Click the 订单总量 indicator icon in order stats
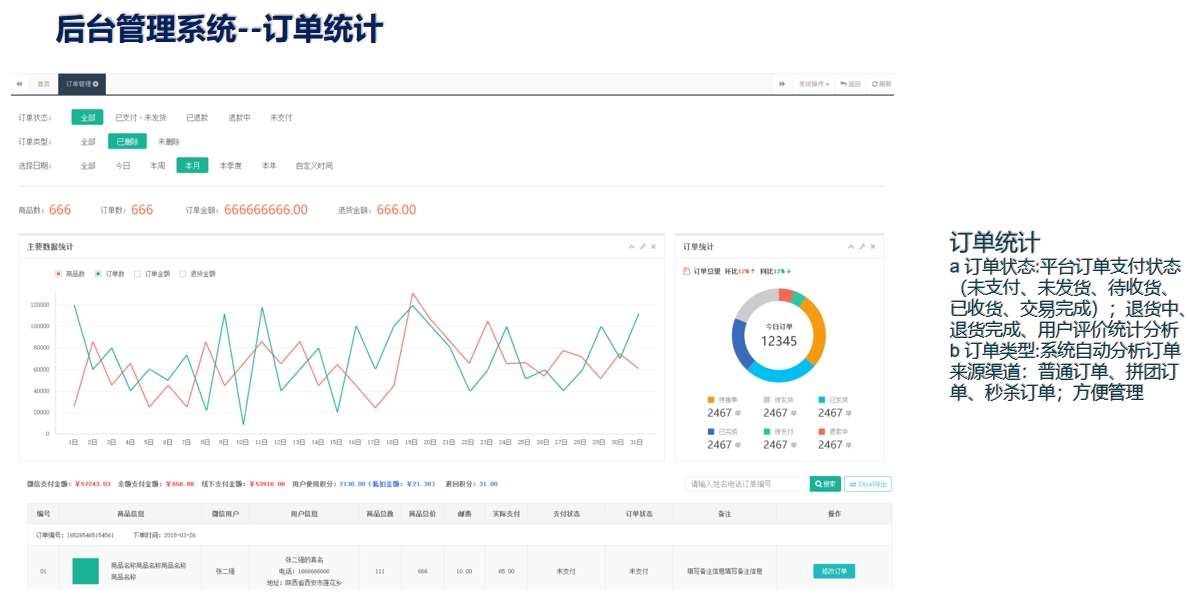 687,270
